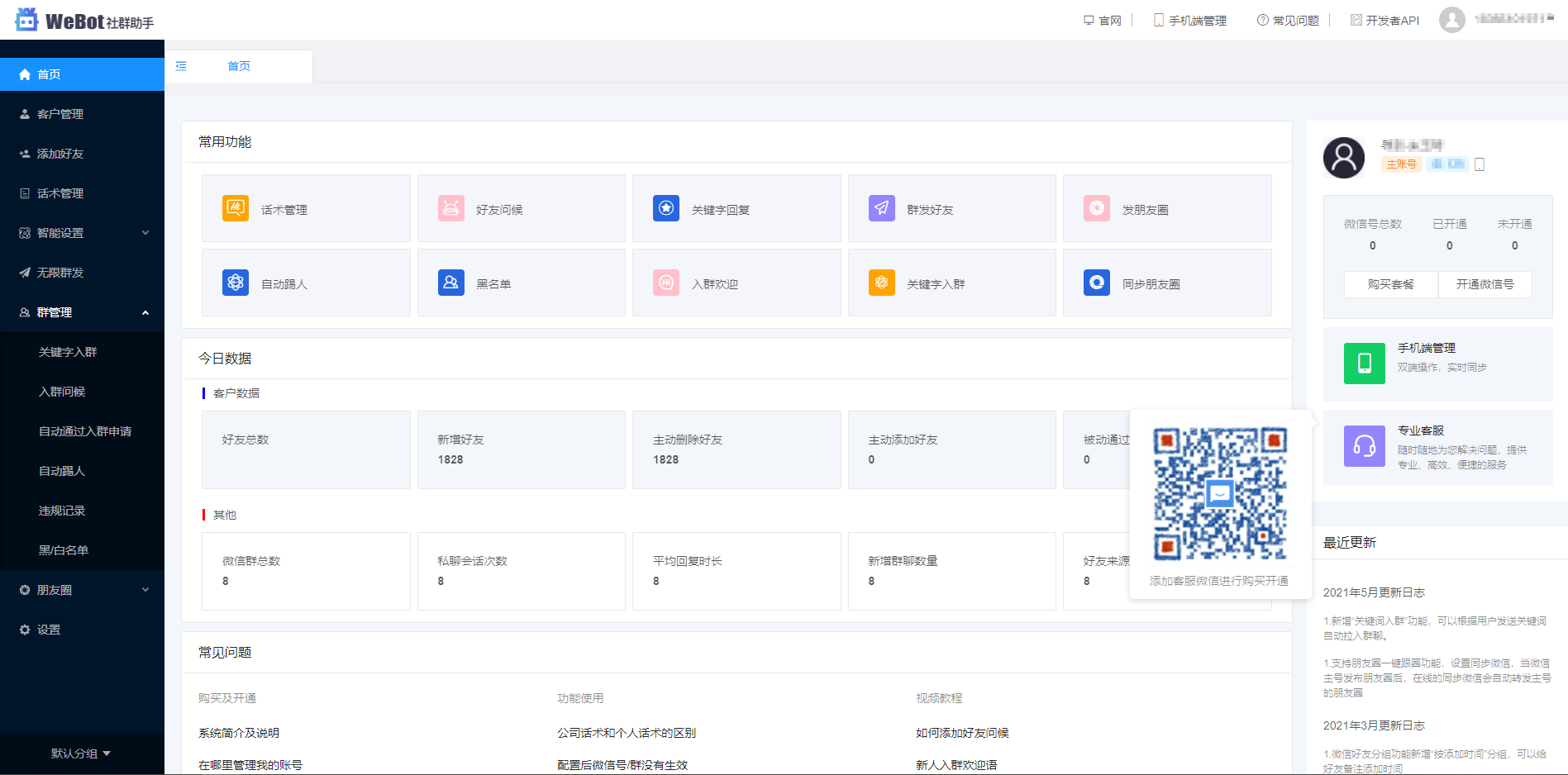This screenshot has width=1568, height=775.
Task: Select 自动踢人 submenu item in sidebar
Action: pyautogui.click(x=82, y=471)
